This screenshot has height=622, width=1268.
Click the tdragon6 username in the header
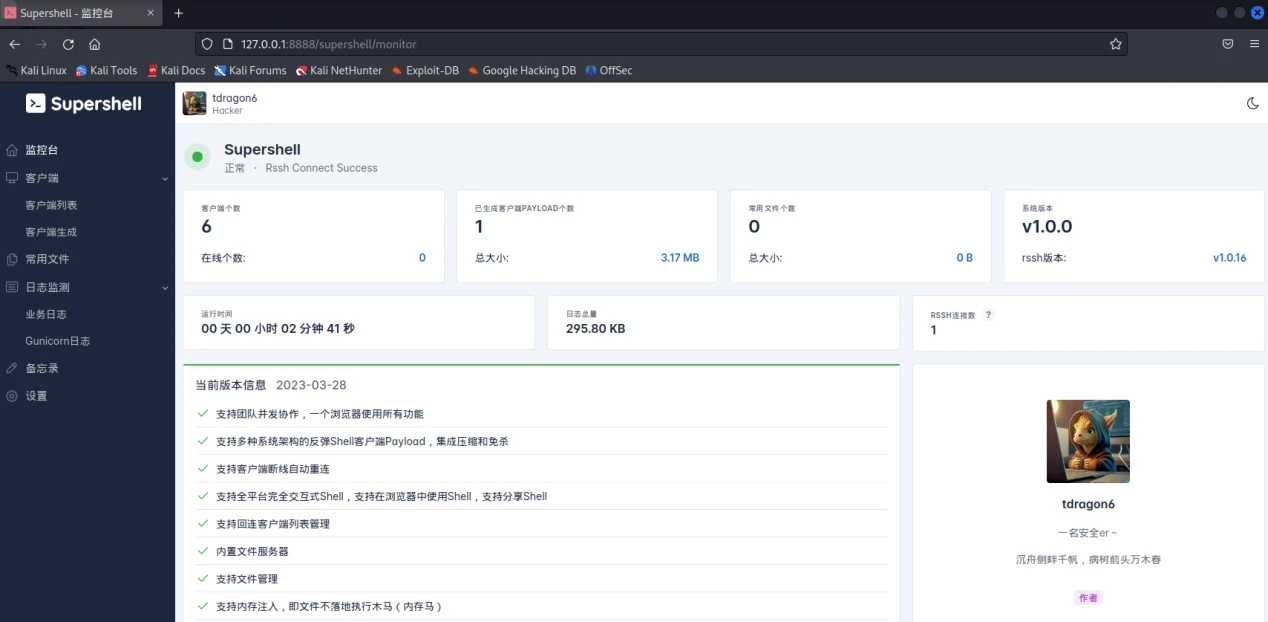click(x=235, y=98)
